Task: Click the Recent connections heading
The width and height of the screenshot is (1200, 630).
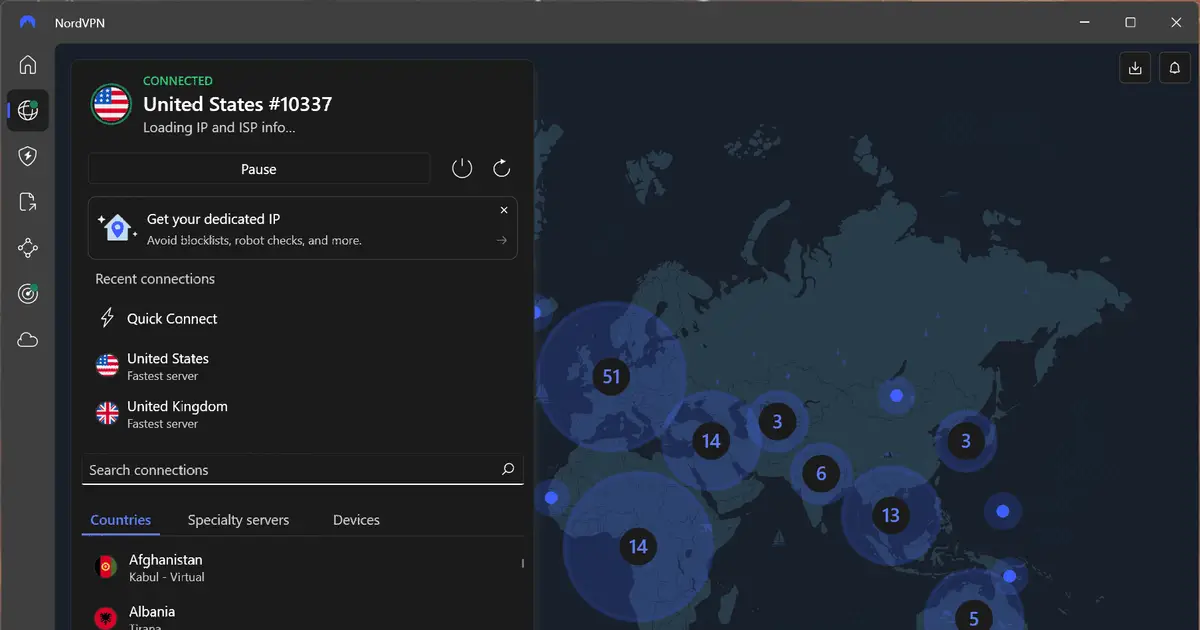Action: pos(155,279)
